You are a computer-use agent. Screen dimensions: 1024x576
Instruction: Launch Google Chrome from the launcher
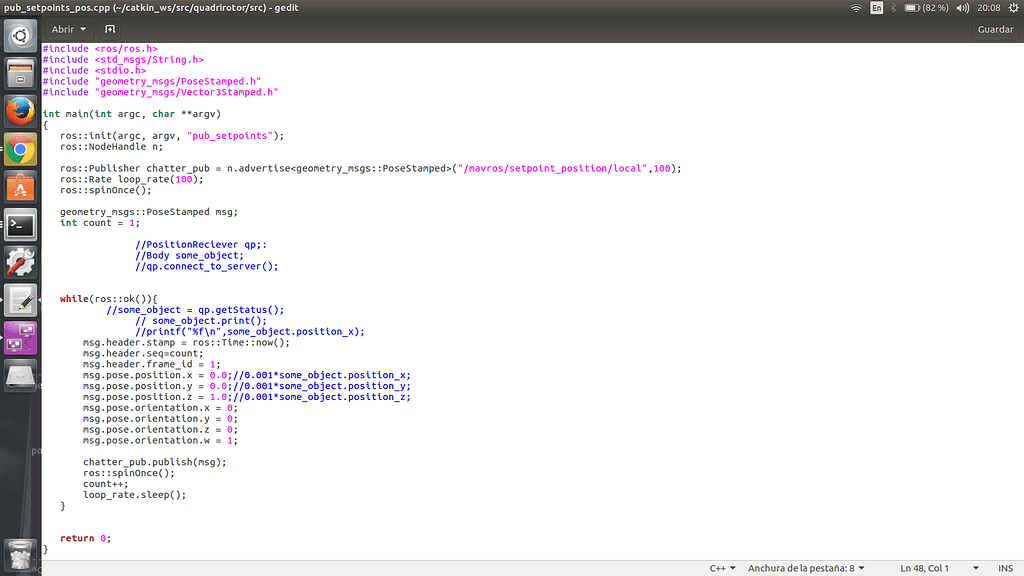[20, 149]
